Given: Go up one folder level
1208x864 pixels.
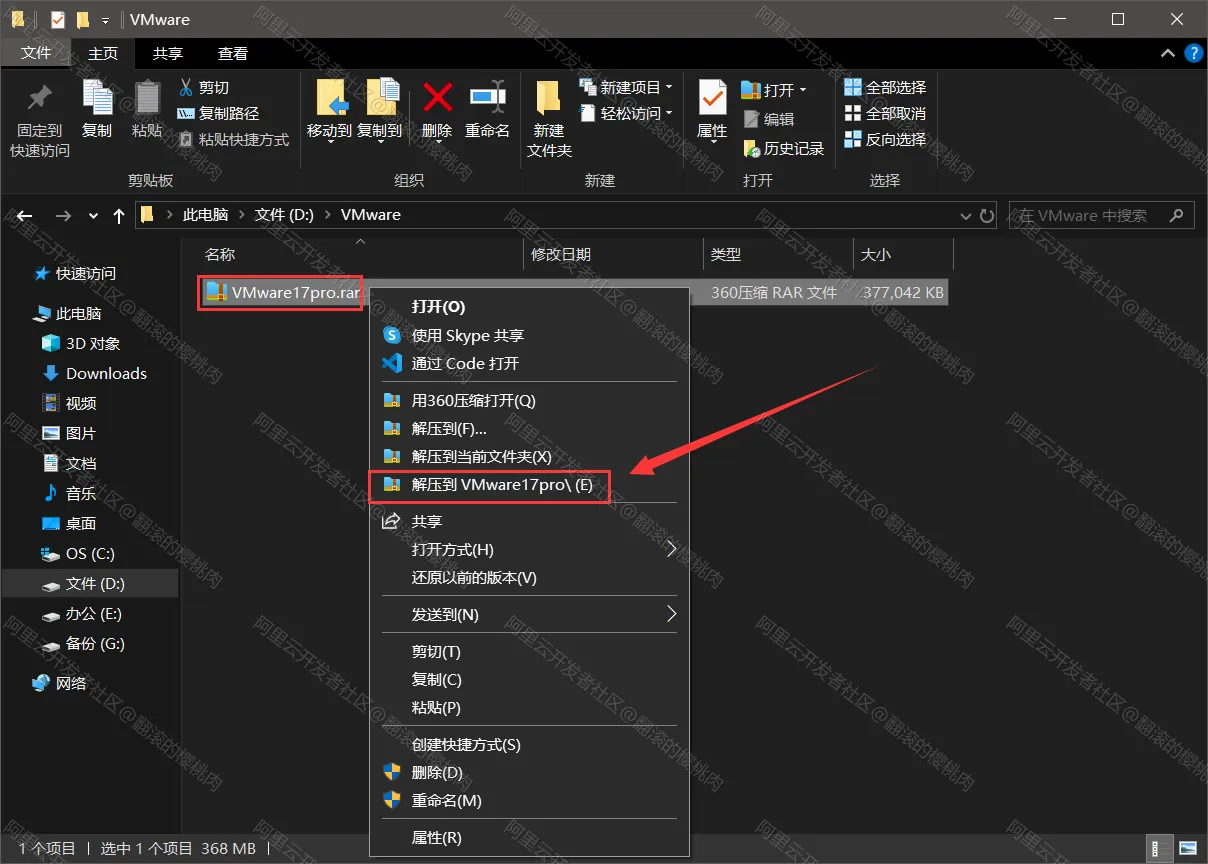Looking at the screenshot, I should click(119, 215).
